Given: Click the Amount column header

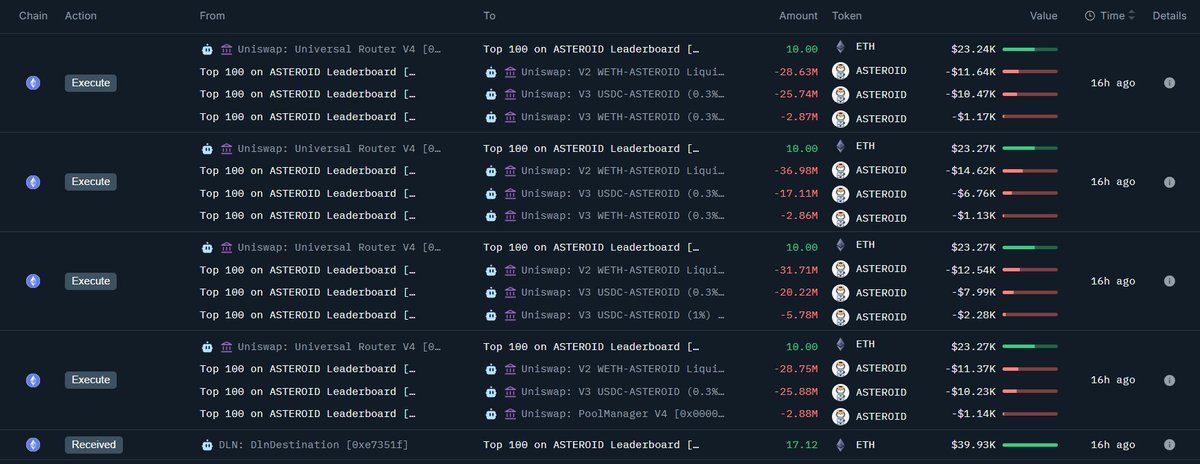Looking at the screenshot, I should tap(799, 16).
